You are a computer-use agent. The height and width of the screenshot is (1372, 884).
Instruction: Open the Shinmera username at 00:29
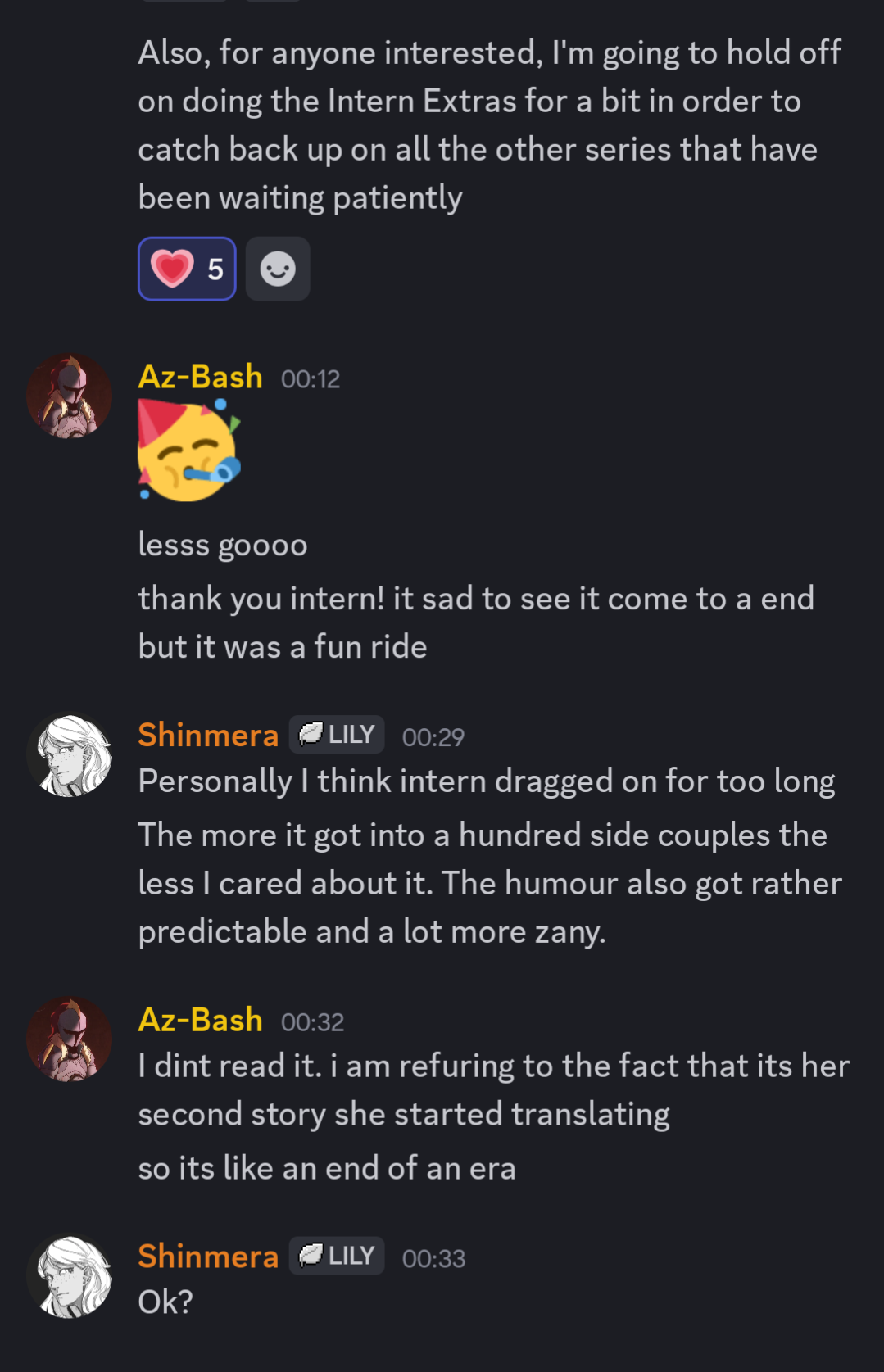208,735
